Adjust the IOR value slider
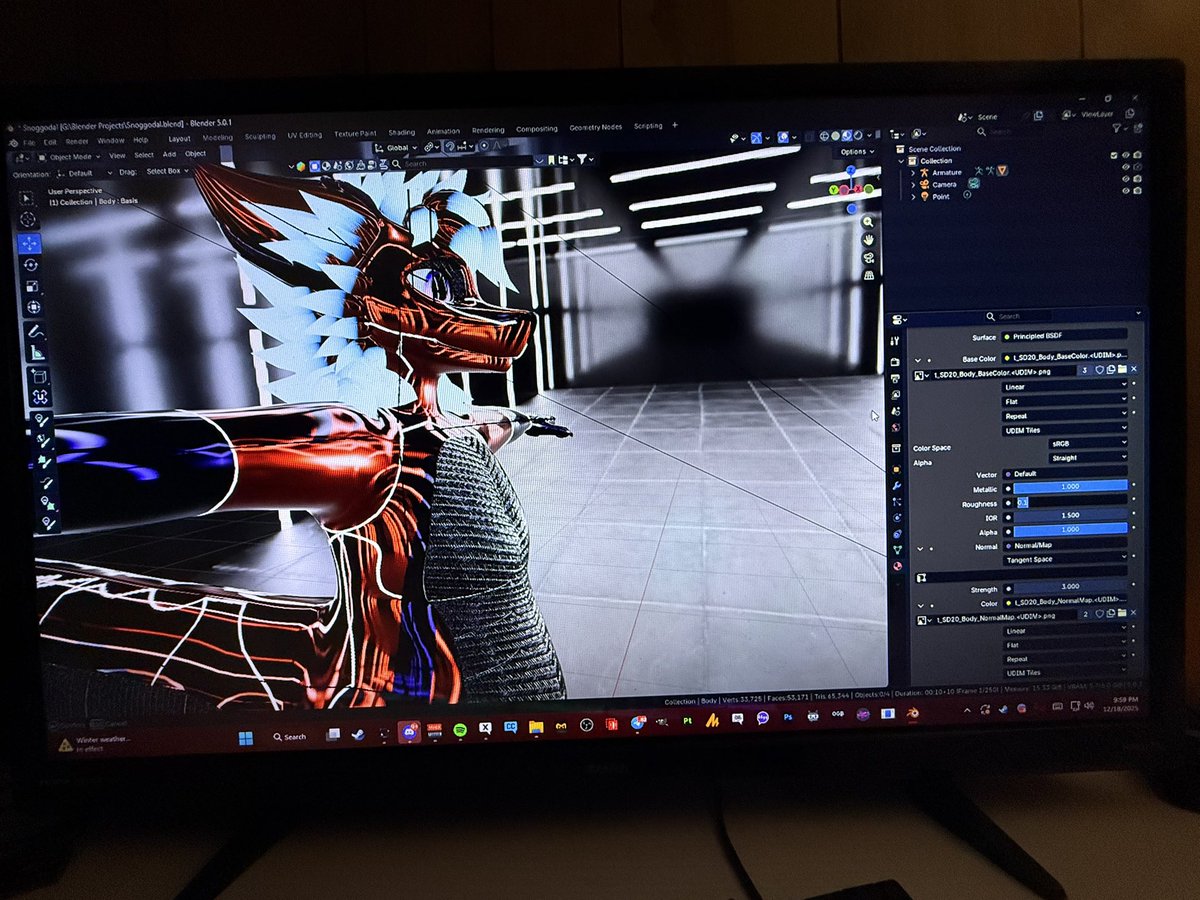1200x900 pixels. click(x=1070, y=515)
